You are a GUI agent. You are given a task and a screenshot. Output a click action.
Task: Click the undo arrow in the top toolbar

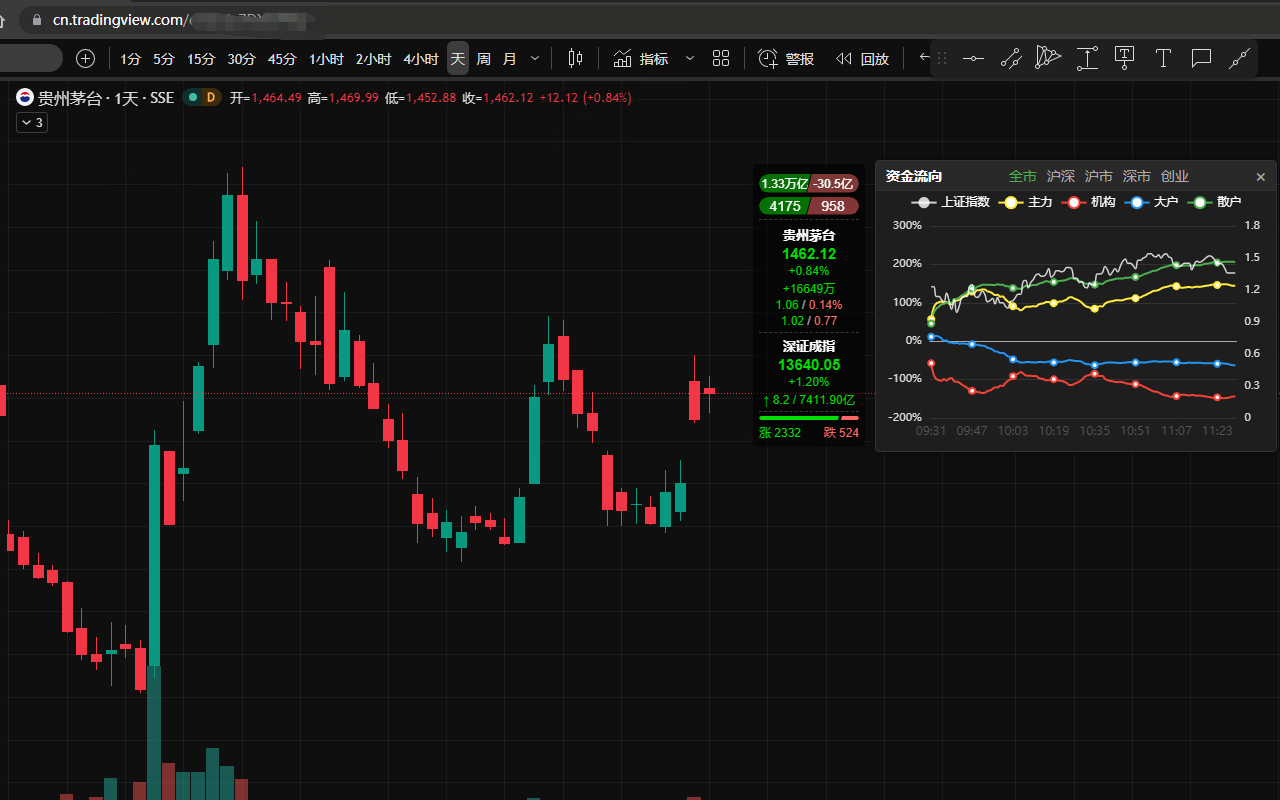click(925, 58)
